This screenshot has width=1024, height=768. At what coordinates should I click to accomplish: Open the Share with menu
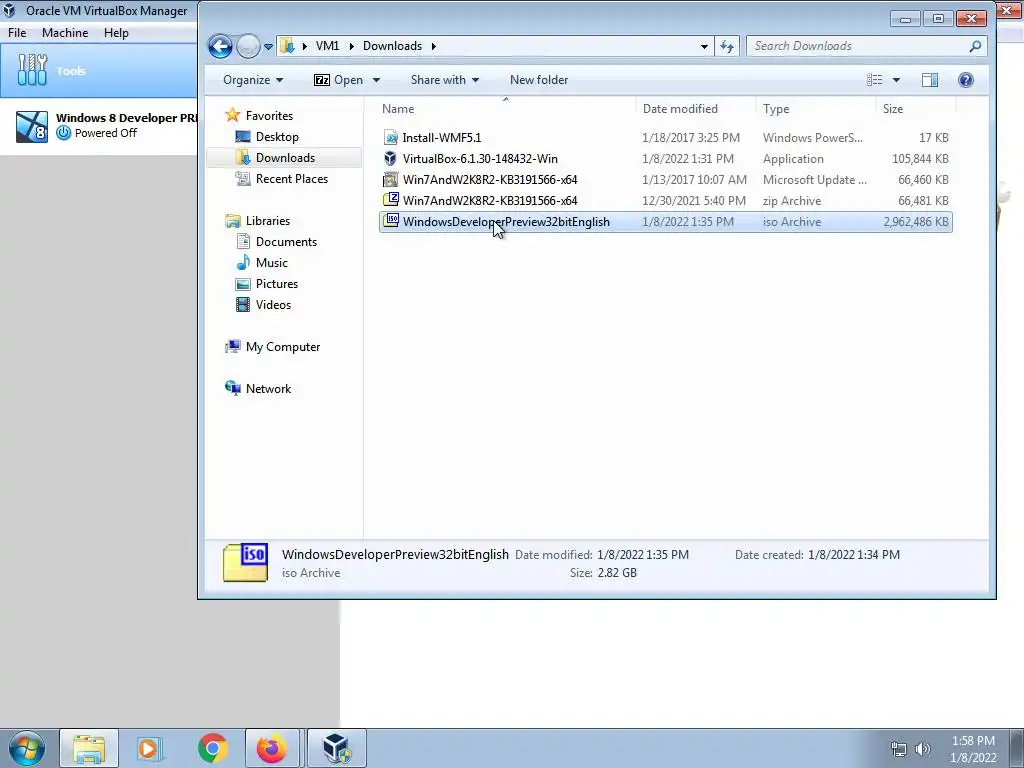tap(445, 80)
